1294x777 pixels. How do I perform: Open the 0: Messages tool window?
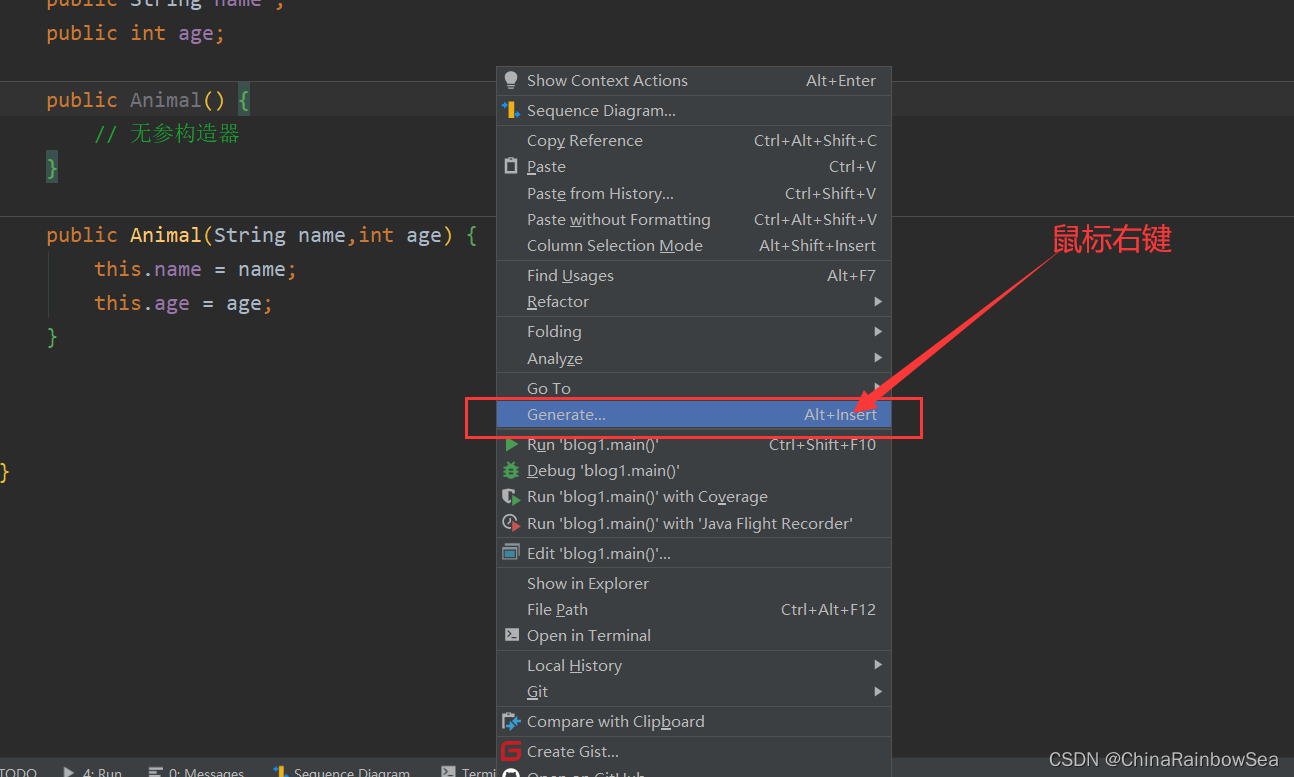point(196,771)
